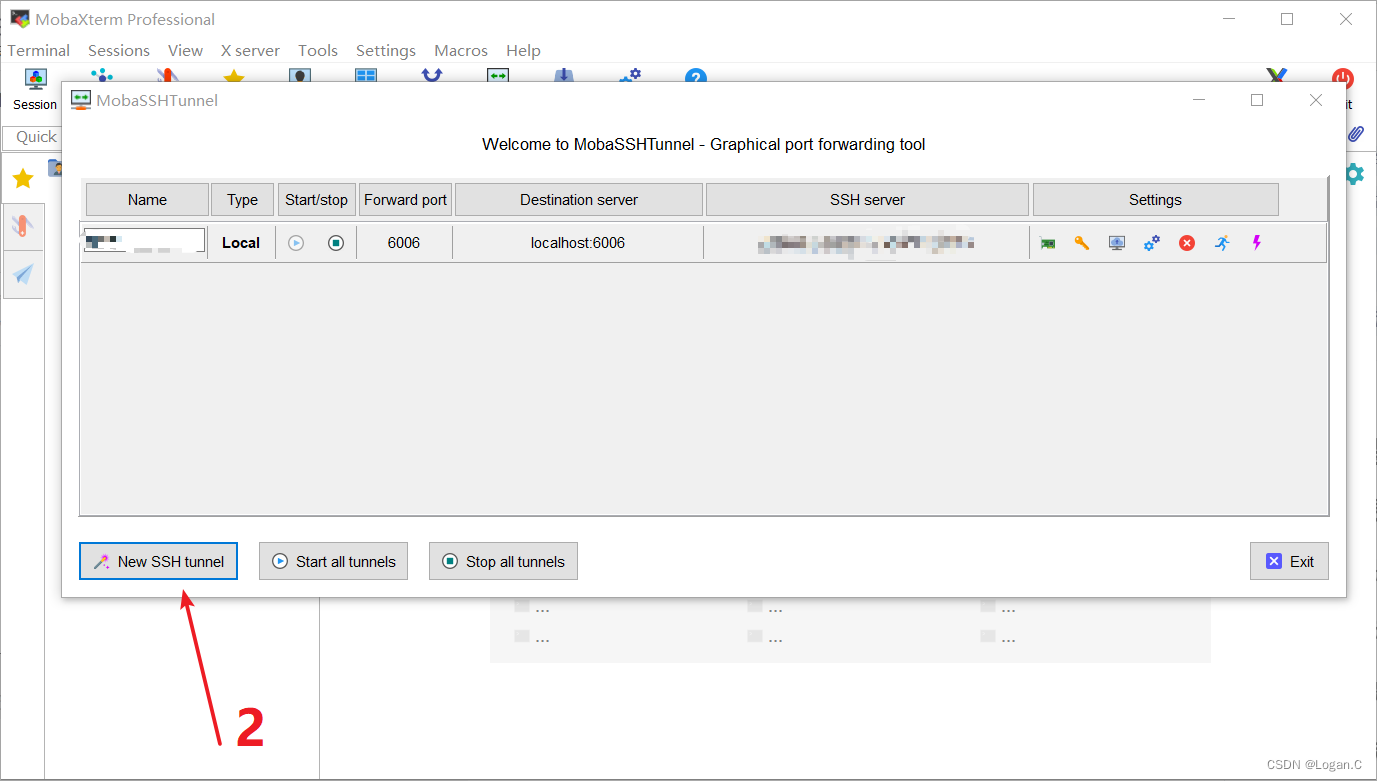Click the 'Local' type cell

[241, 243]
